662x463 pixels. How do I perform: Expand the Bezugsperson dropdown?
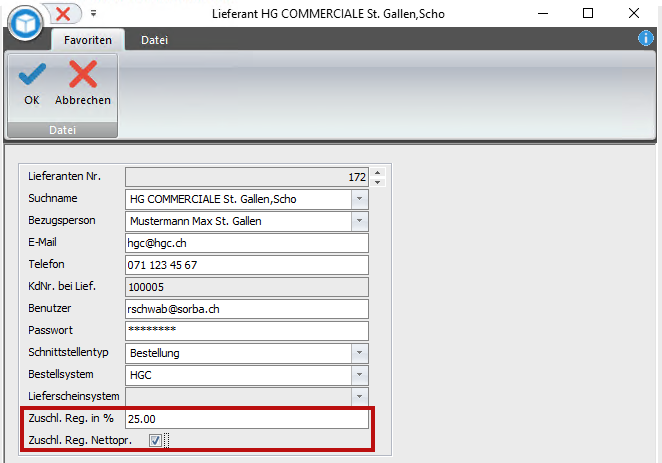(359, 221)
